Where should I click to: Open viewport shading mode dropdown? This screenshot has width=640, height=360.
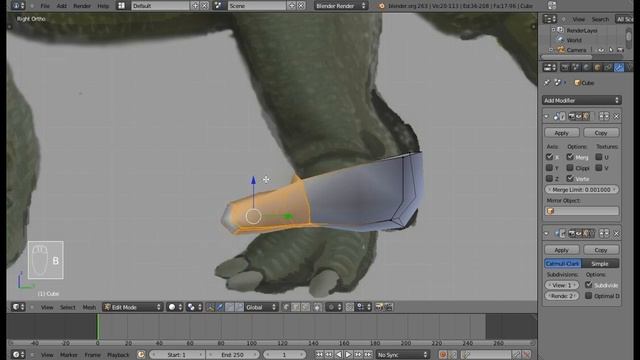tap(175, 307)
